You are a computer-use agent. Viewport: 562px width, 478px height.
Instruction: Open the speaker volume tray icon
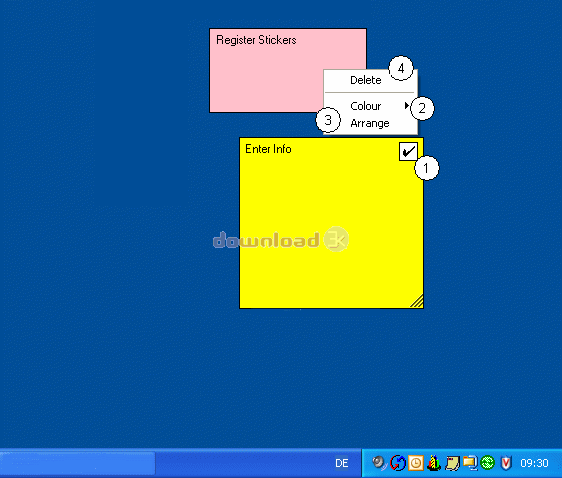379,463
